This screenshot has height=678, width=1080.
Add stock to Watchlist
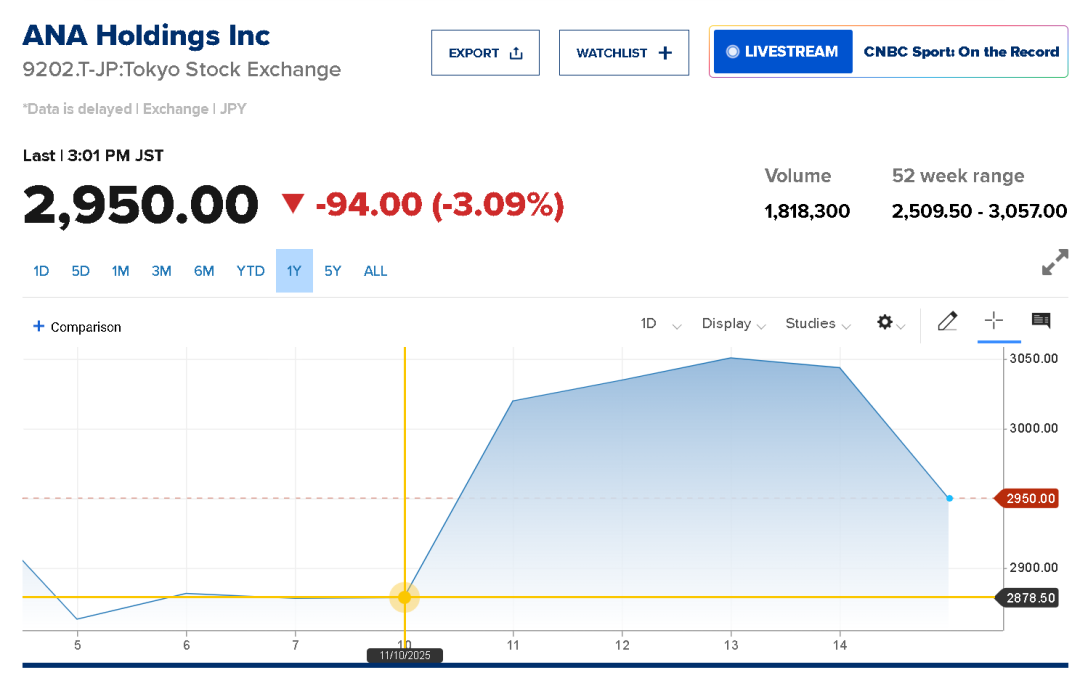[x=624, y=53]
